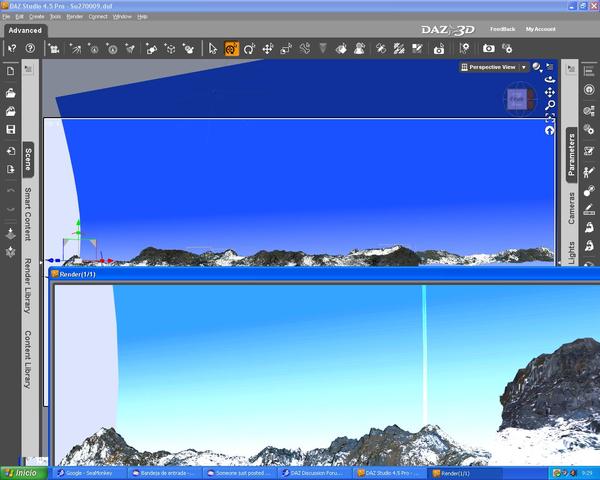Switch to DAZ Discussion Forum taskbar item

(315, 473)
